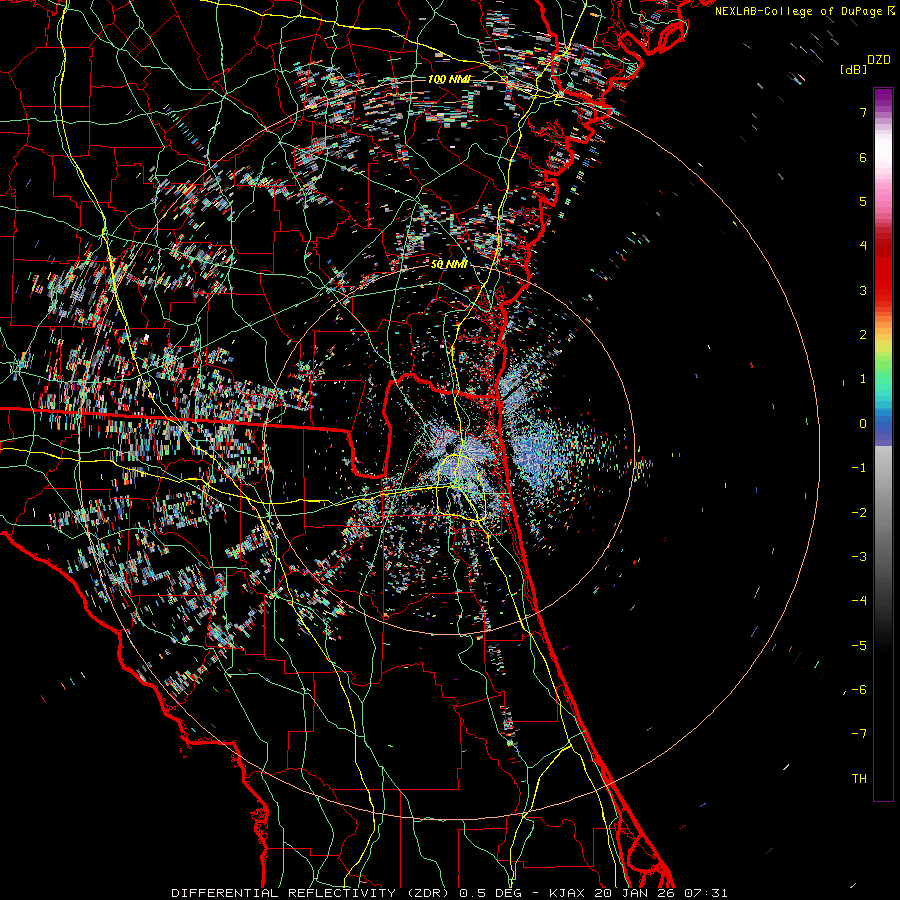Click the -4 value on the color scale
The image size is (900, 900).
[x=859, y=601]
